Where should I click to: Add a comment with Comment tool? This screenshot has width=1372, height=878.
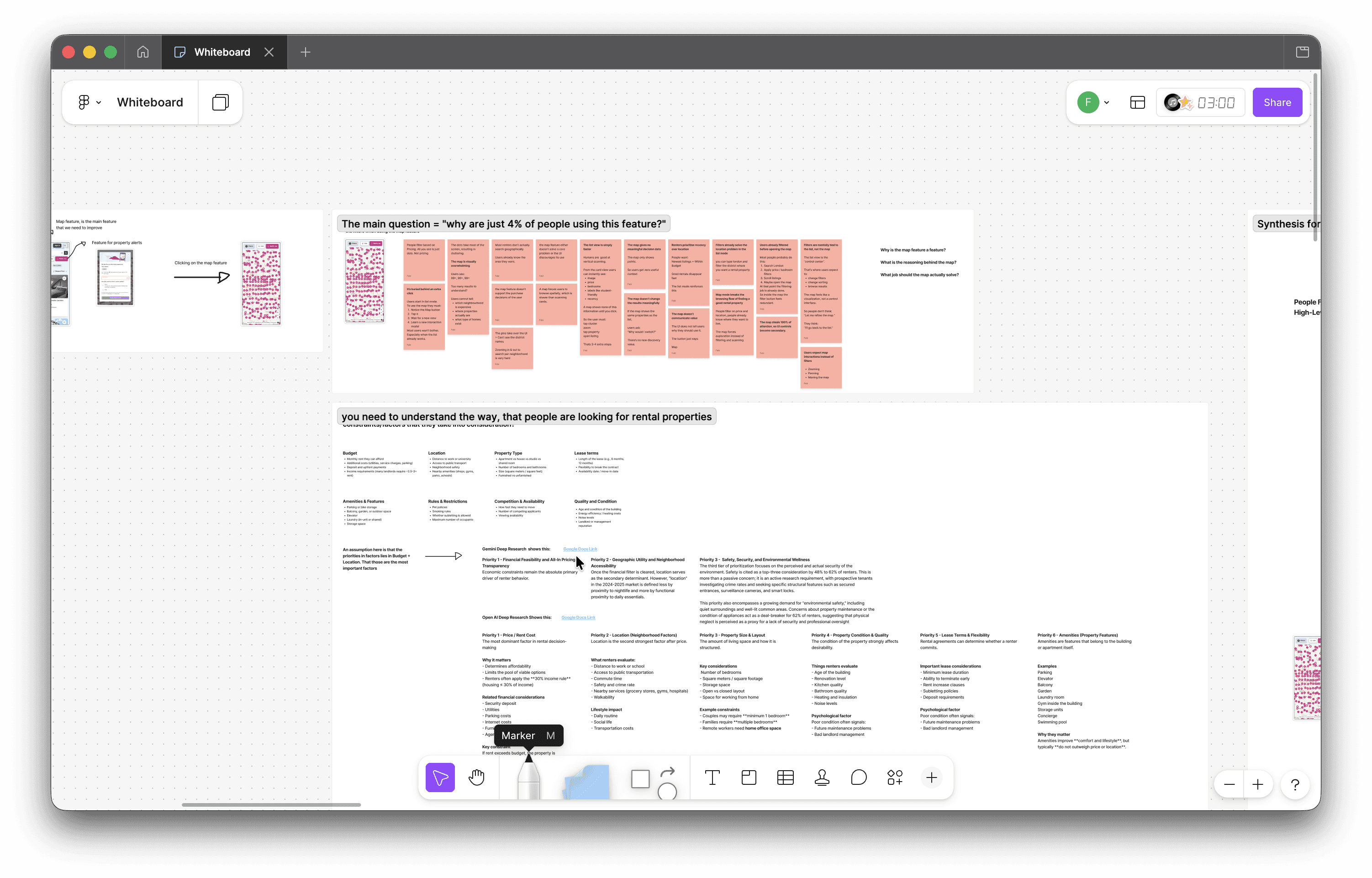click(x=859, y=777)
